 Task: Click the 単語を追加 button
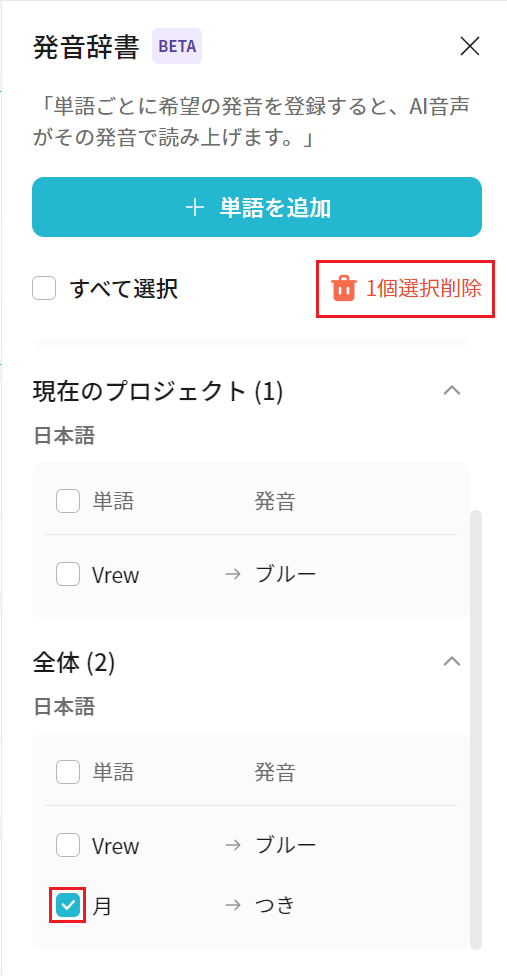pyautogui.click(x=257, y=207)
